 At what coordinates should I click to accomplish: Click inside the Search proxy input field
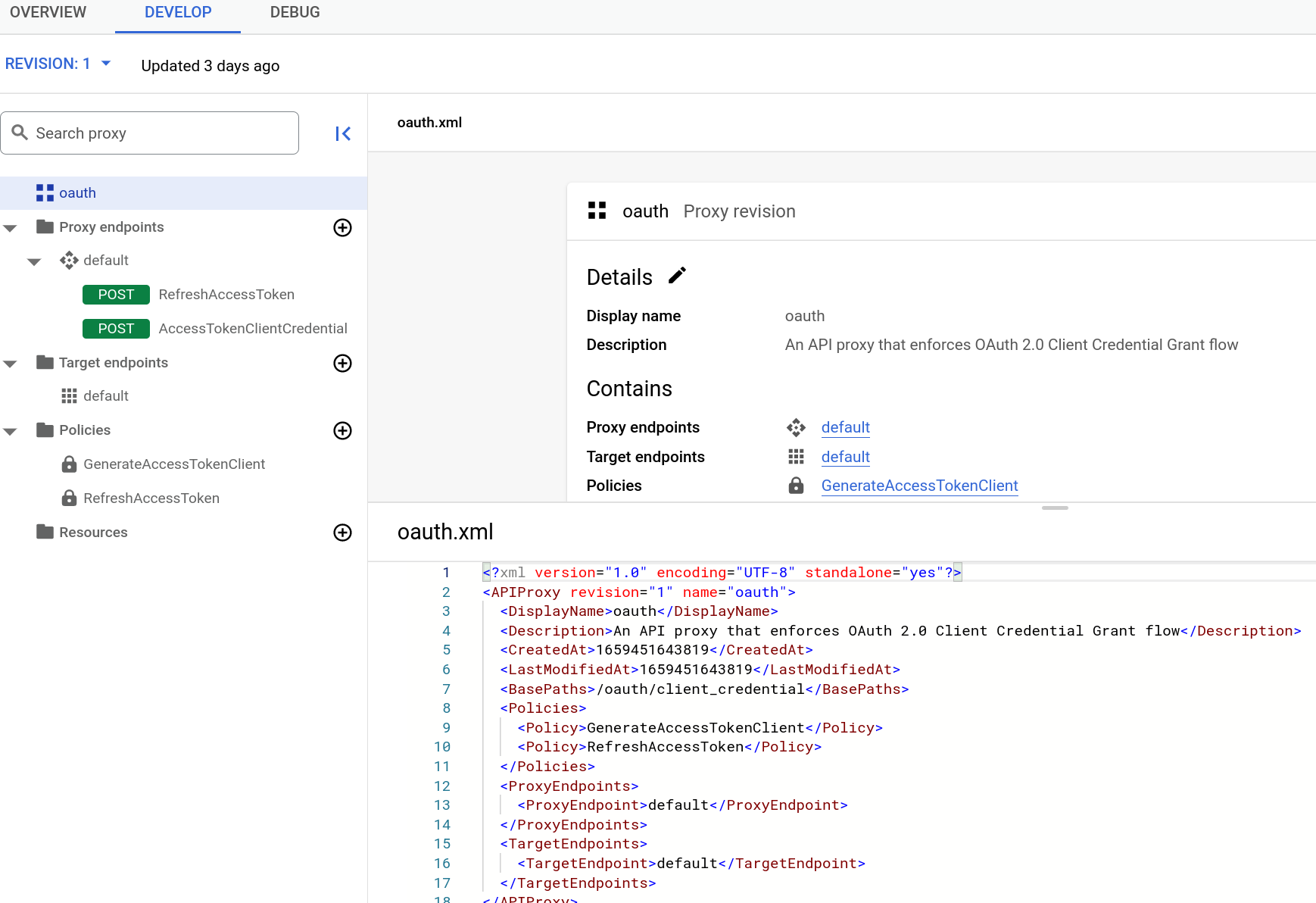point(151,133)
